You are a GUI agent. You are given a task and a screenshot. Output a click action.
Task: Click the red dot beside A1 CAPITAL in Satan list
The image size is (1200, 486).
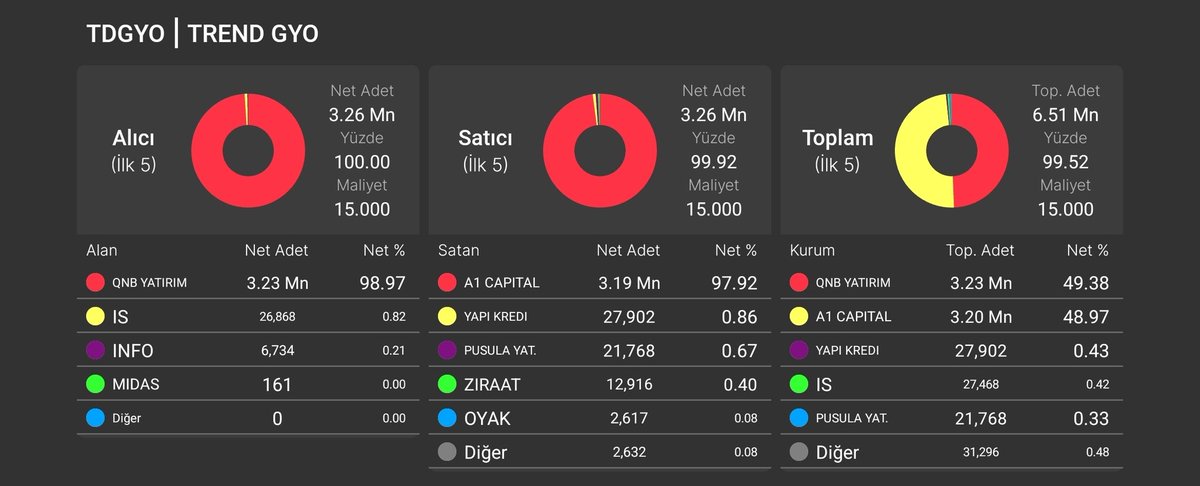(447, 283)
